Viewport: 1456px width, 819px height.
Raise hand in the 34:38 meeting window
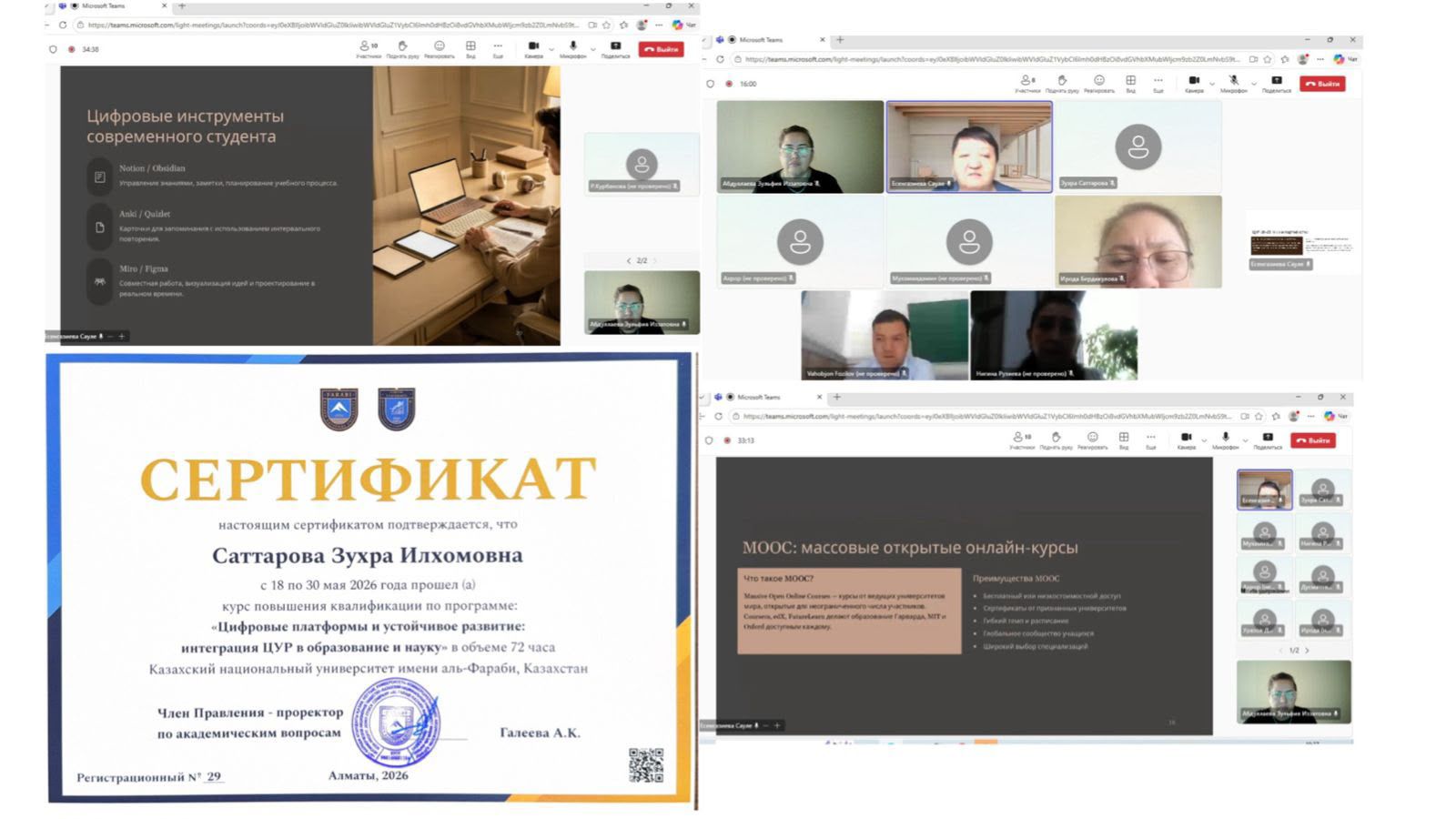tap(402, 49)
